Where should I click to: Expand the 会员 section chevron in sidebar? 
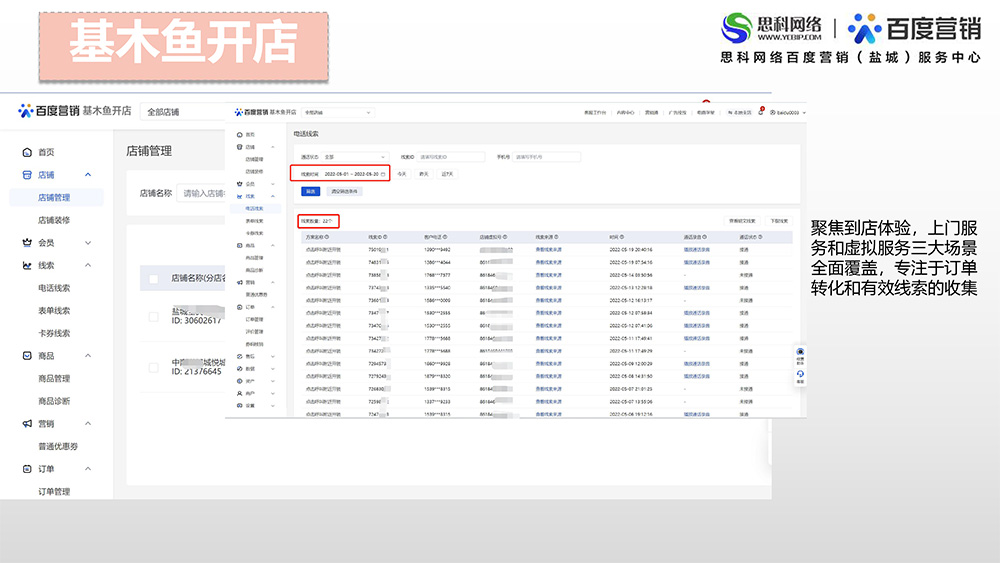(88, 242)
